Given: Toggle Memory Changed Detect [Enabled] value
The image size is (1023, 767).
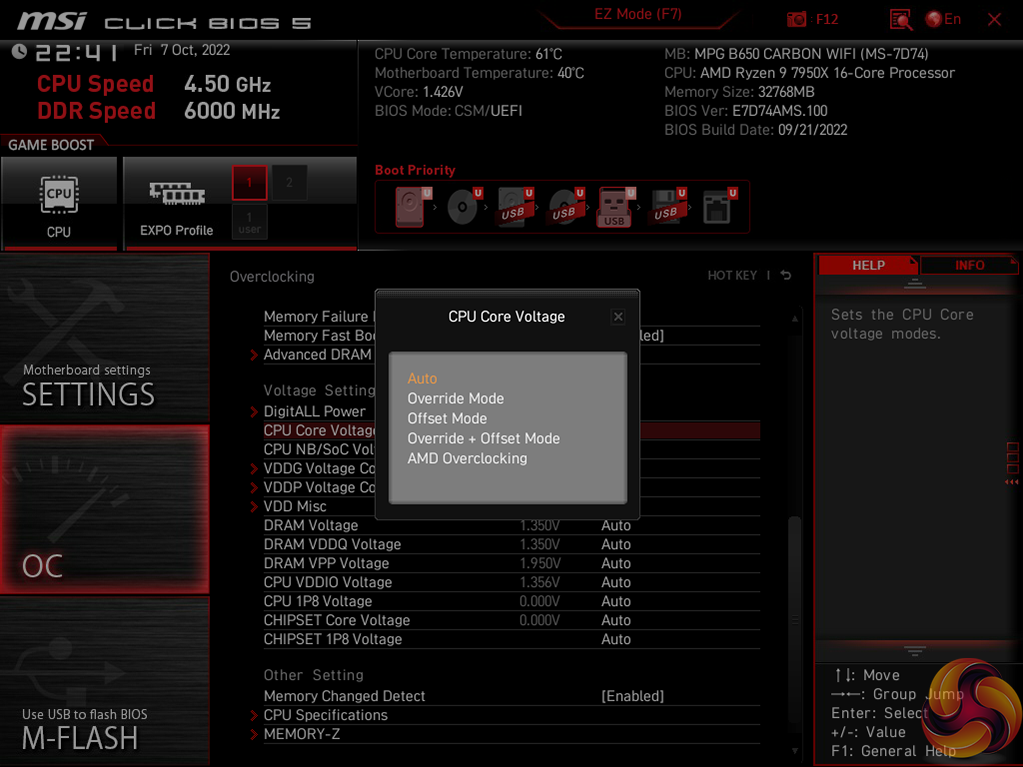Looking at the screenshot, I should pyautogui.click(x=632, y=696).
